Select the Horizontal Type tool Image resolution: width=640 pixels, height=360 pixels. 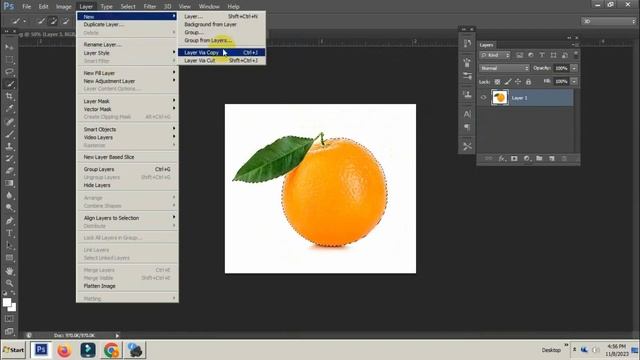(9, 233)
